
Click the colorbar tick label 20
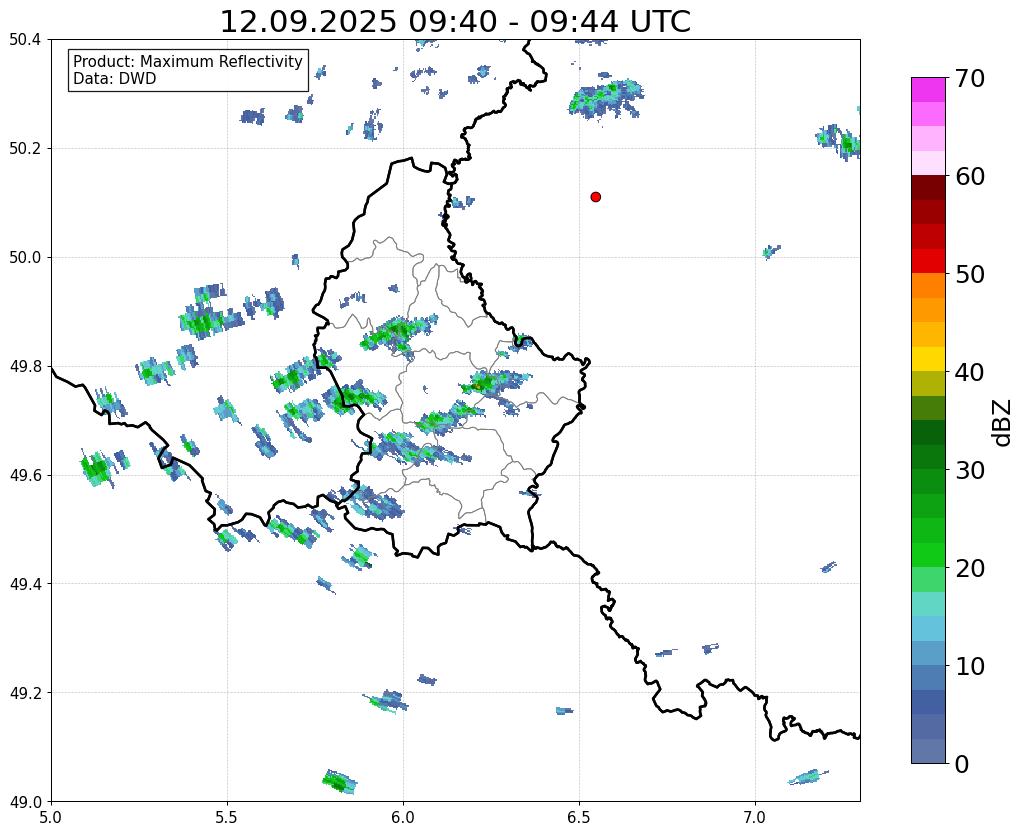[x=969, y=568]
